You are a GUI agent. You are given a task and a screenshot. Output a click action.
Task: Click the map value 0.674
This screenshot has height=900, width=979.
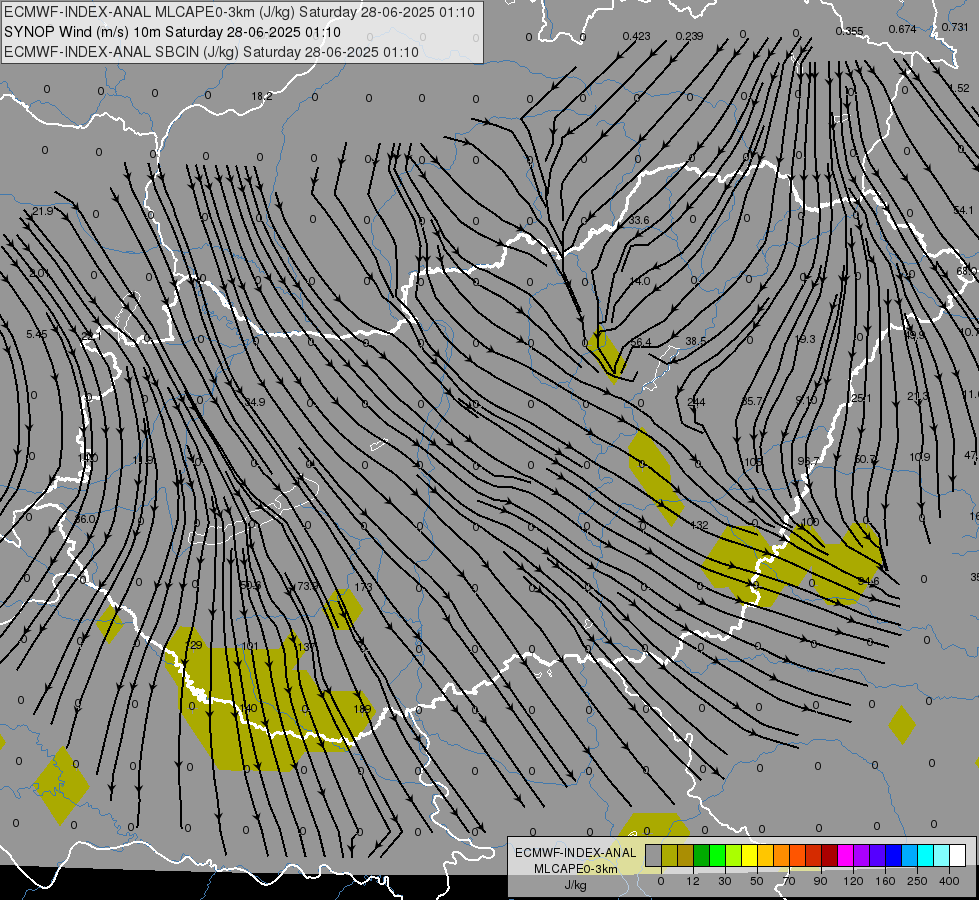coord(902,29)
